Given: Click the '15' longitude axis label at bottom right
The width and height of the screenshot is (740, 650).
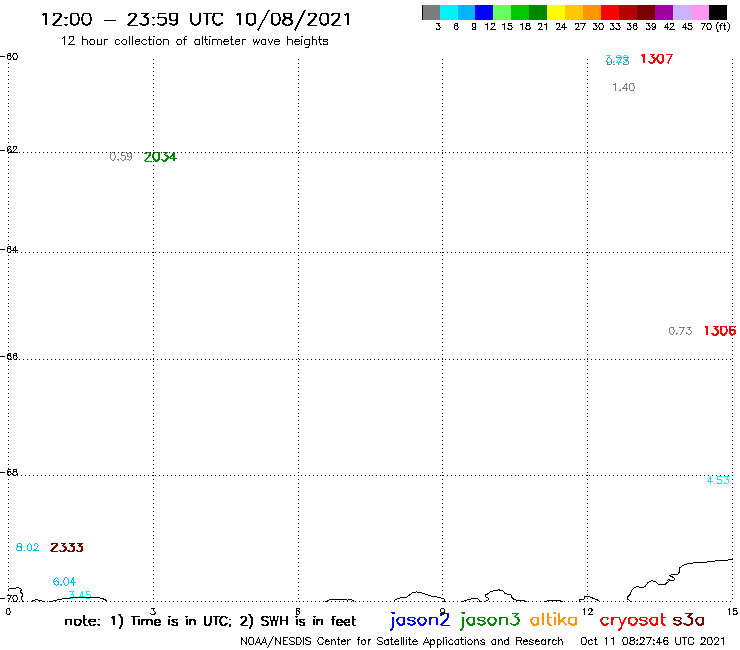Looking at the screenshot, I should pyautogui.click(x=732, y=612).
